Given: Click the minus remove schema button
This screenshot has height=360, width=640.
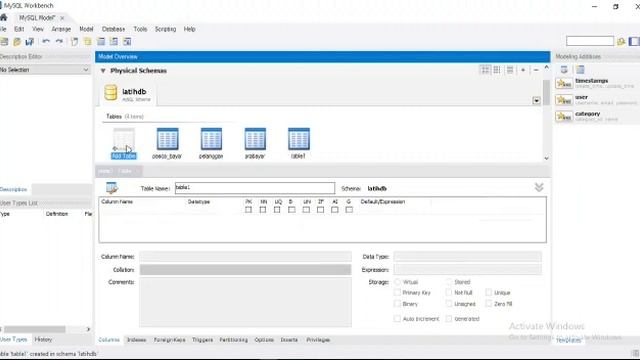Looking at the screenshot, I should coord(536,70).
